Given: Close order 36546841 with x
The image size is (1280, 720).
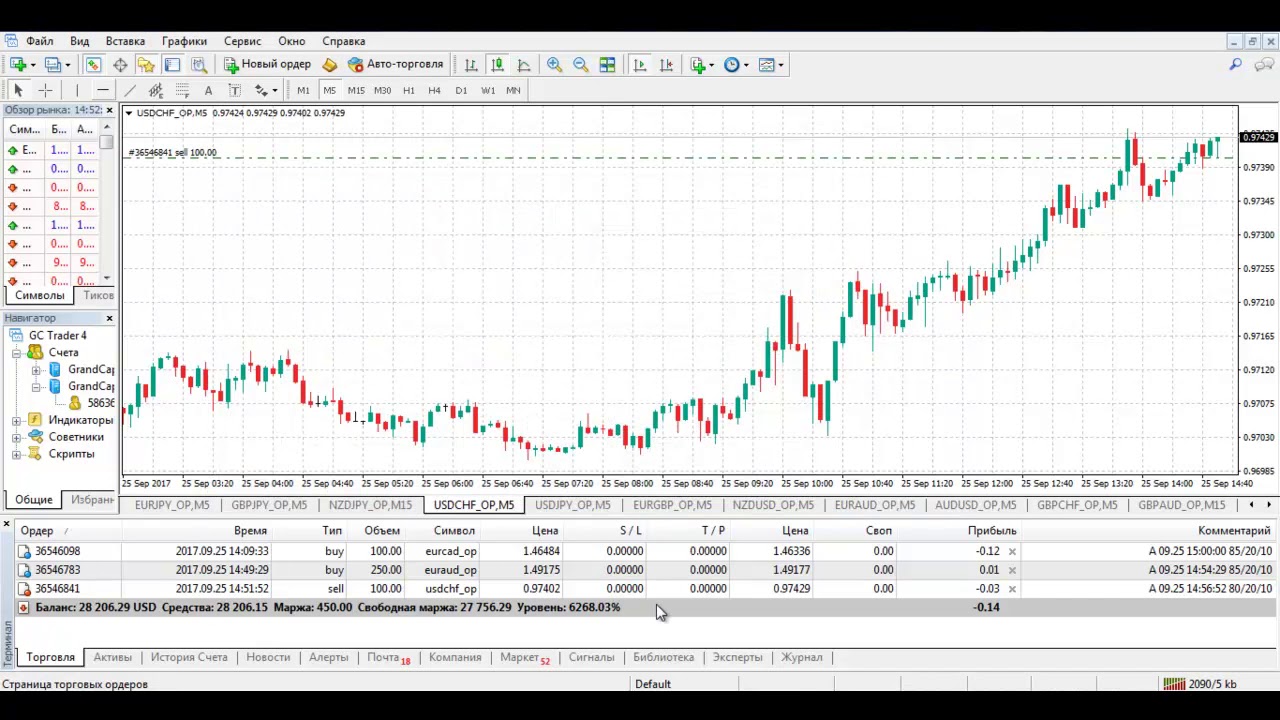Looking at the screenshot, I should [x=1012, y=589].
